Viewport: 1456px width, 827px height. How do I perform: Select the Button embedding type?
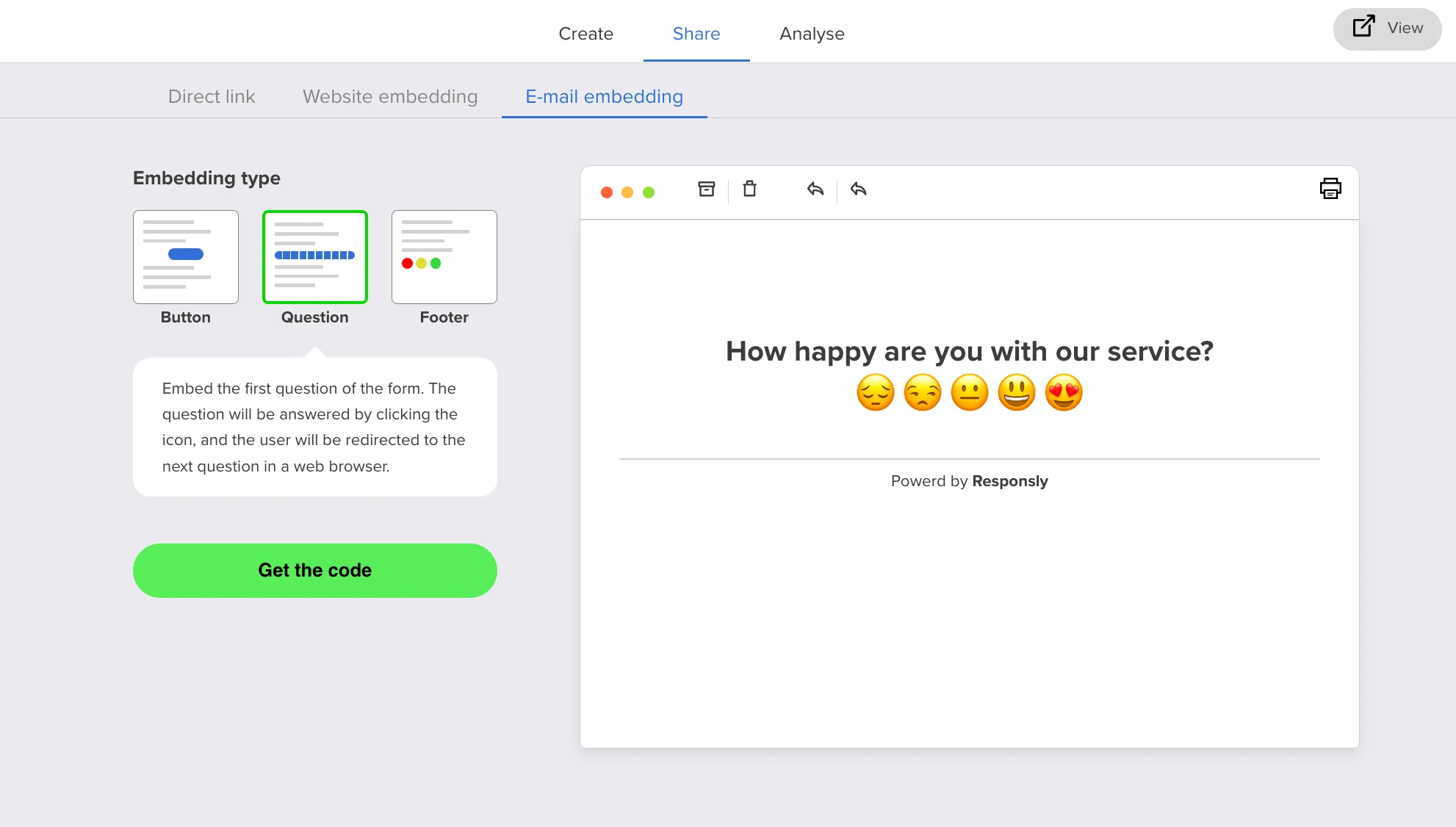coord(185,257)
